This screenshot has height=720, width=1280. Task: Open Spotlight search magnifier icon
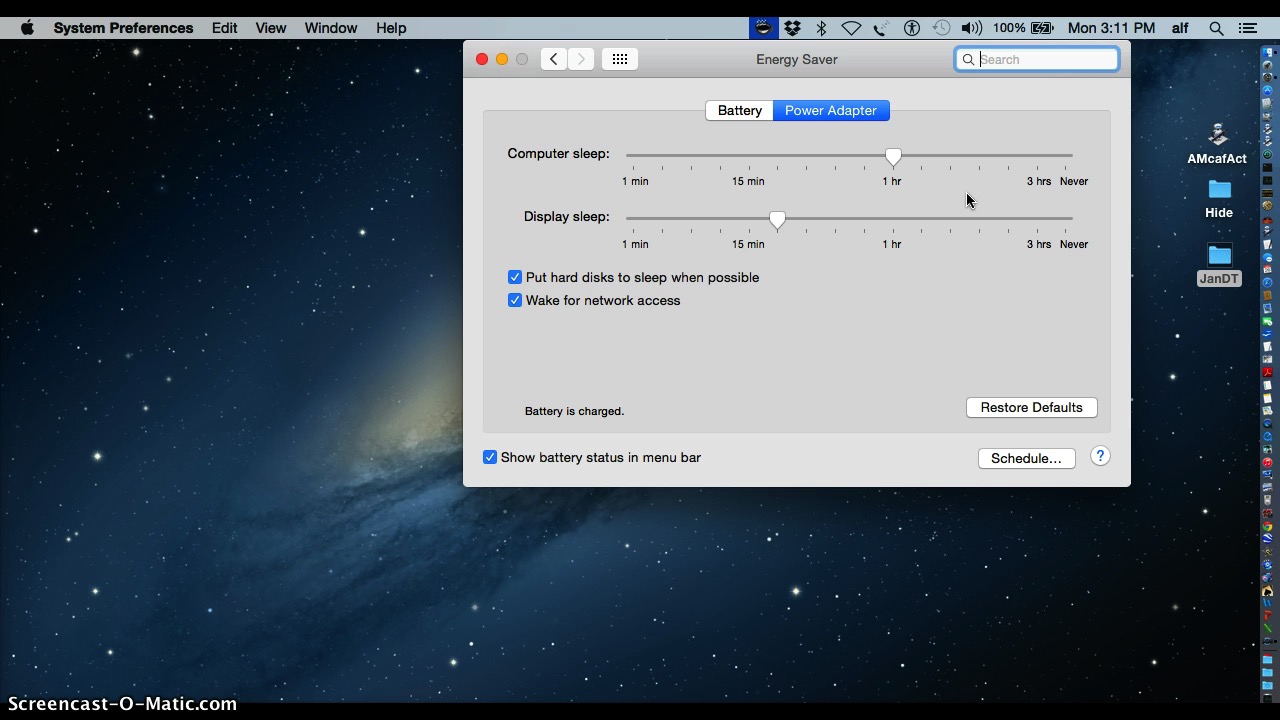(1216, 28)
